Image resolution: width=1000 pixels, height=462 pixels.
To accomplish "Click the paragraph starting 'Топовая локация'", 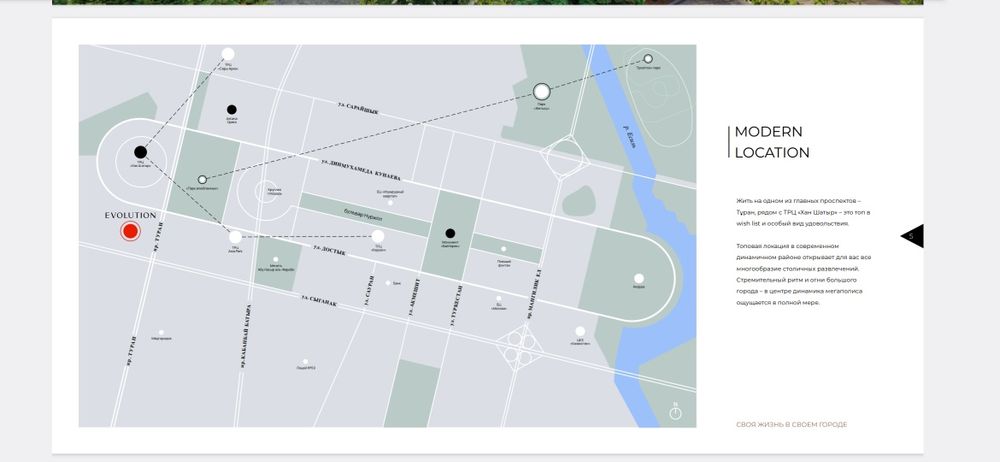I will tap(804, 274).
